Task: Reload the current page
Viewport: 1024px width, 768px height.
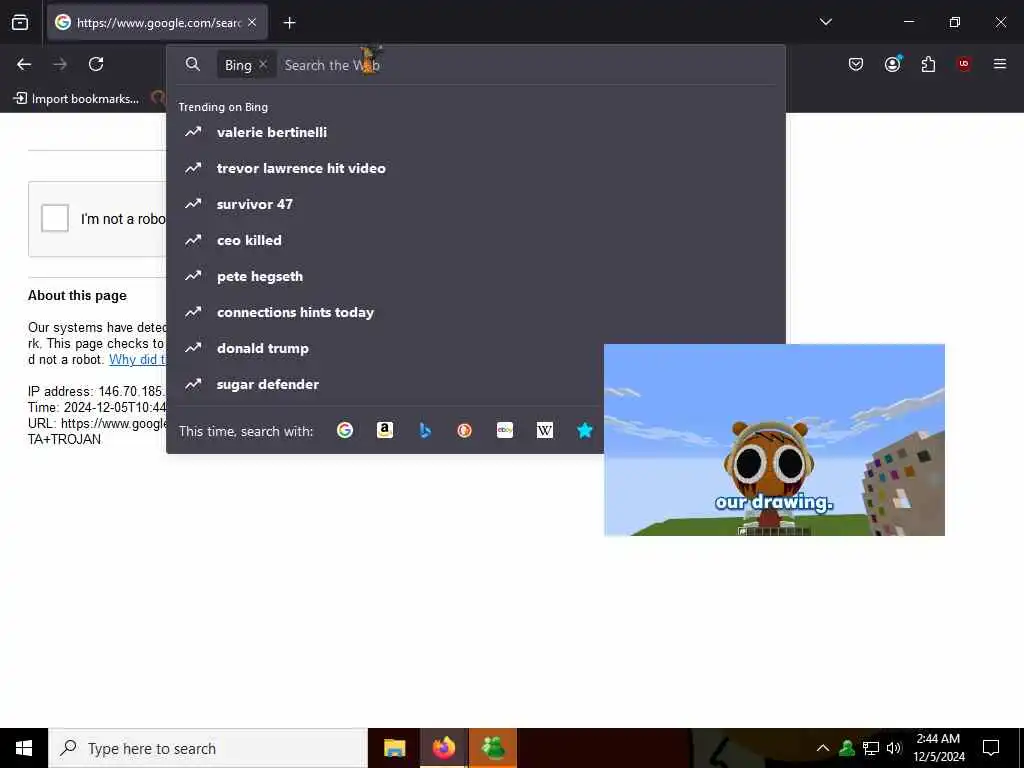Action: tap(96, 64)
